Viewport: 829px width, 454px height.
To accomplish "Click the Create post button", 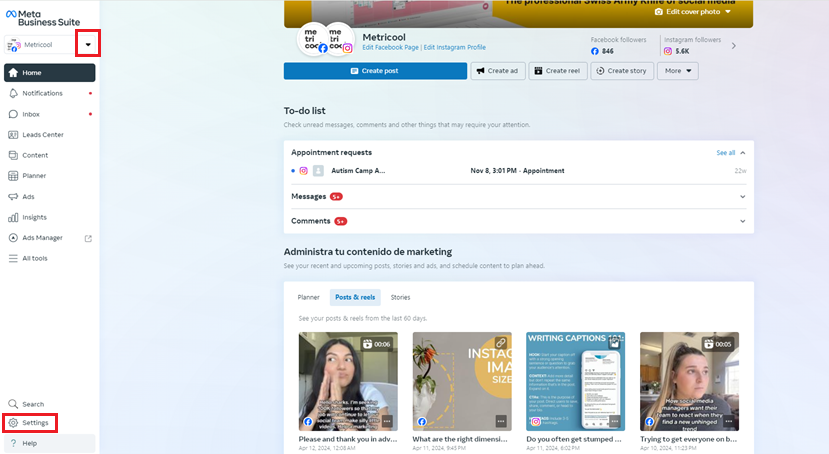I will (375, 71).
